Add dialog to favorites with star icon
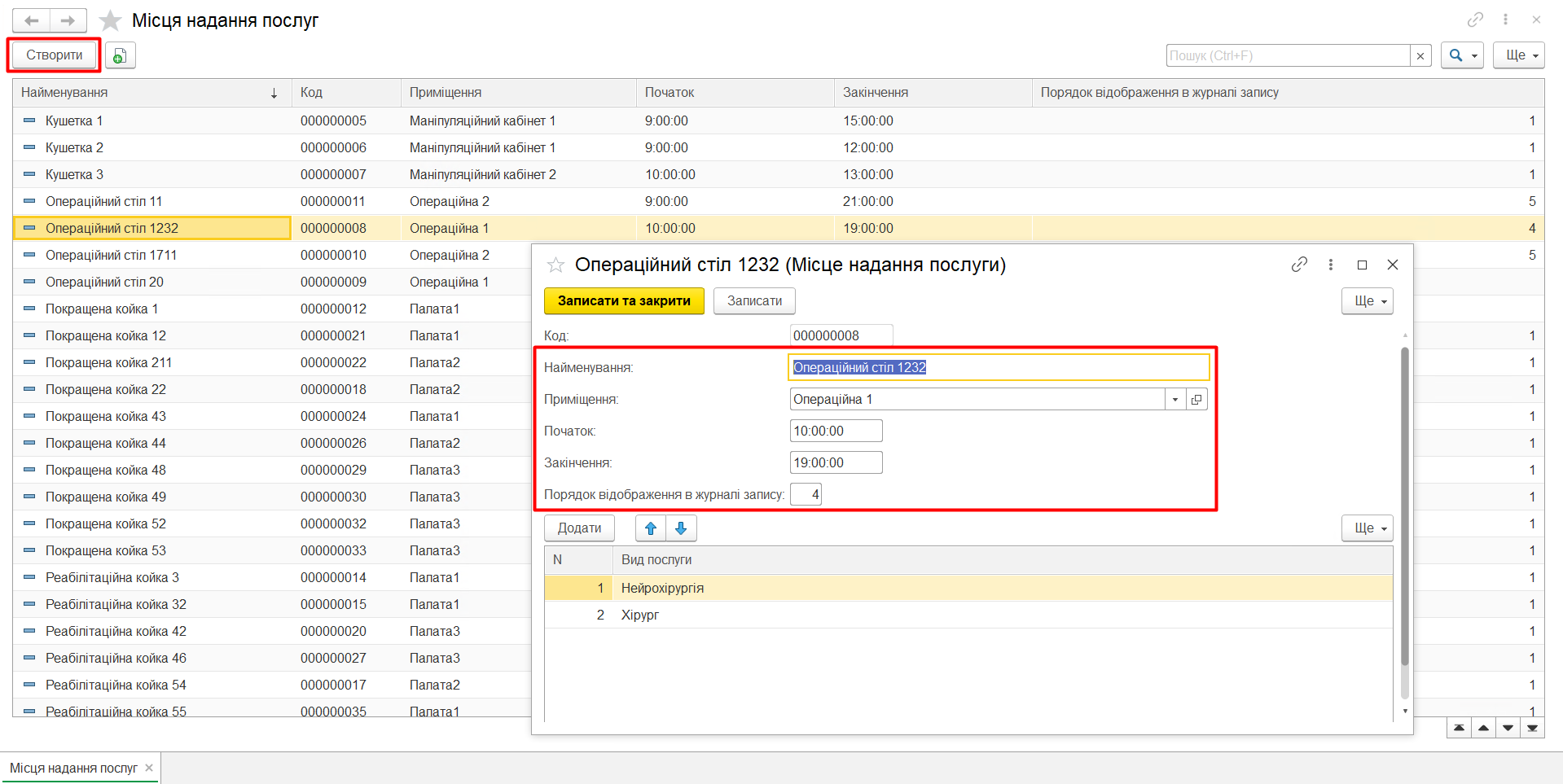Image resolution: width=1563 pixels, height=784 pixels. pos(555,265)
